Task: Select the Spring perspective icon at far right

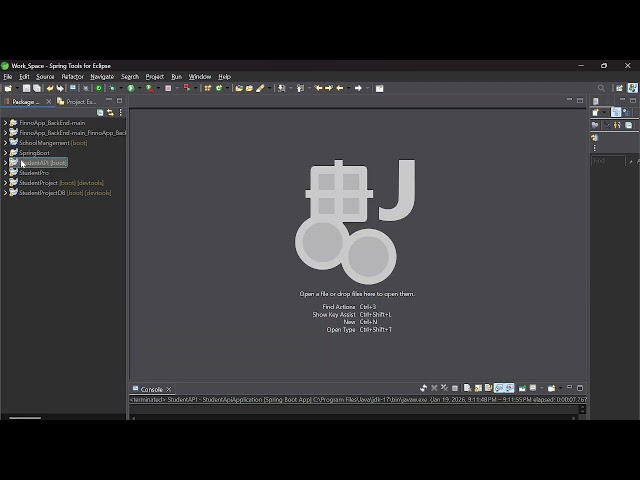Action: (633, 88)
